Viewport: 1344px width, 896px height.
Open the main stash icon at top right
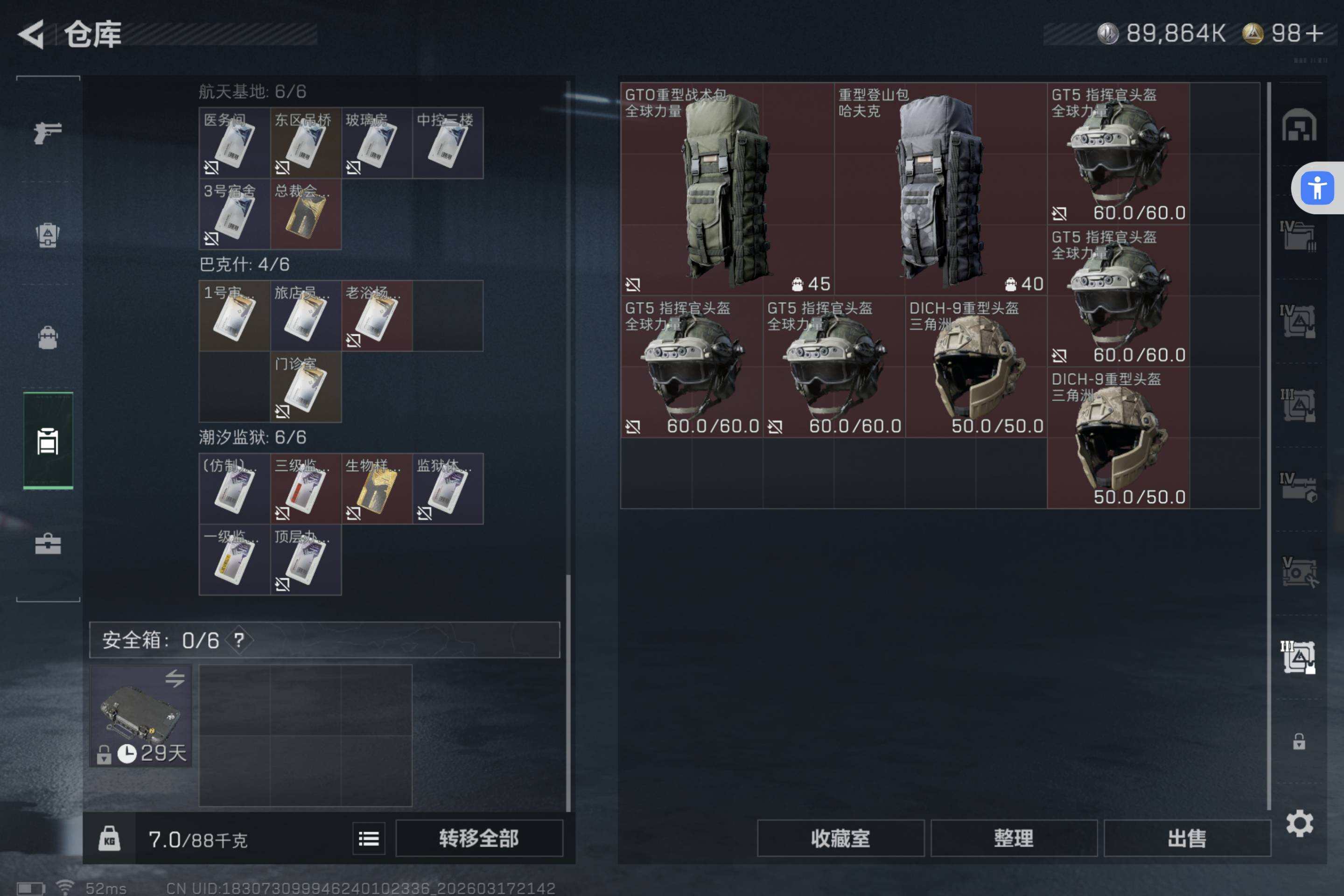(x=1299, y=124)
